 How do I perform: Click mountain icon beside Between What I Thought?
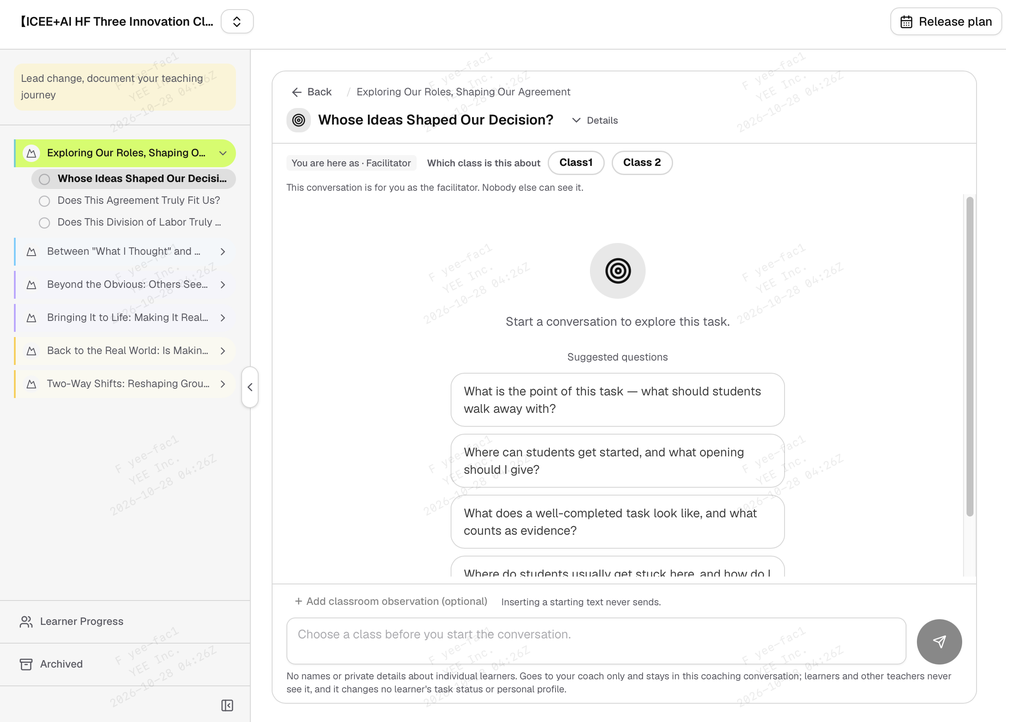pyautogui.click(x=31, y=252)
